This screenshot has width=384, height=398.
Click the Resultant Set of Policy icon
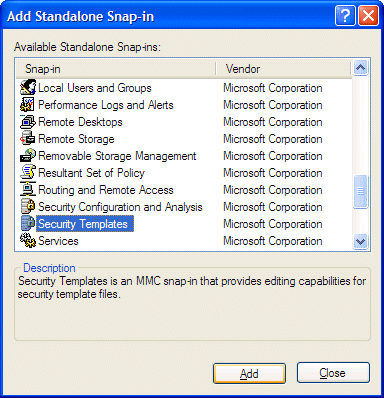point(28,173)
